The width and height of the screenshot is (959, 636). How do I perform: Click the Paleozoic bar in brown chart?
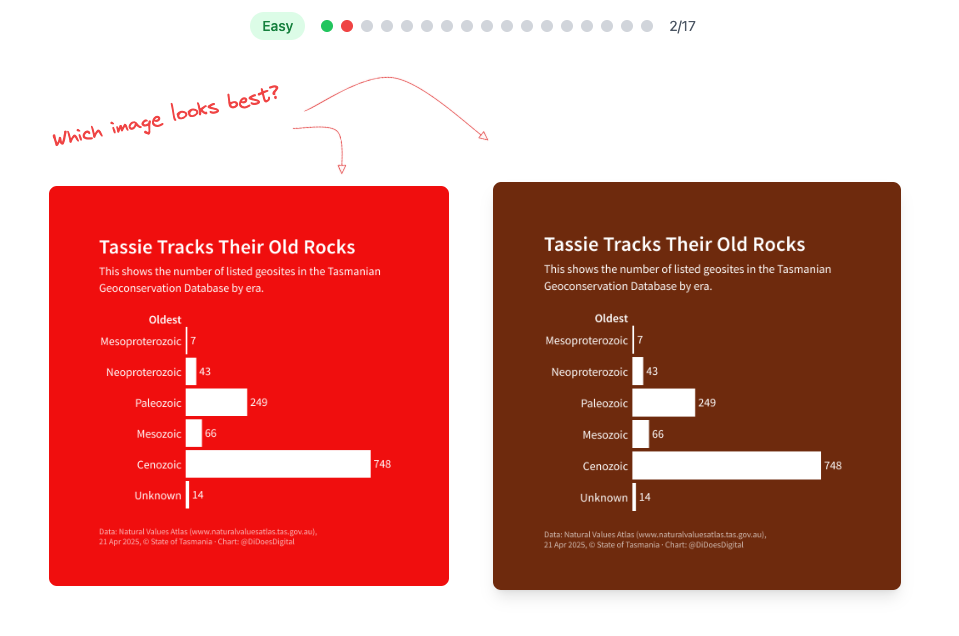click(664, 403)
